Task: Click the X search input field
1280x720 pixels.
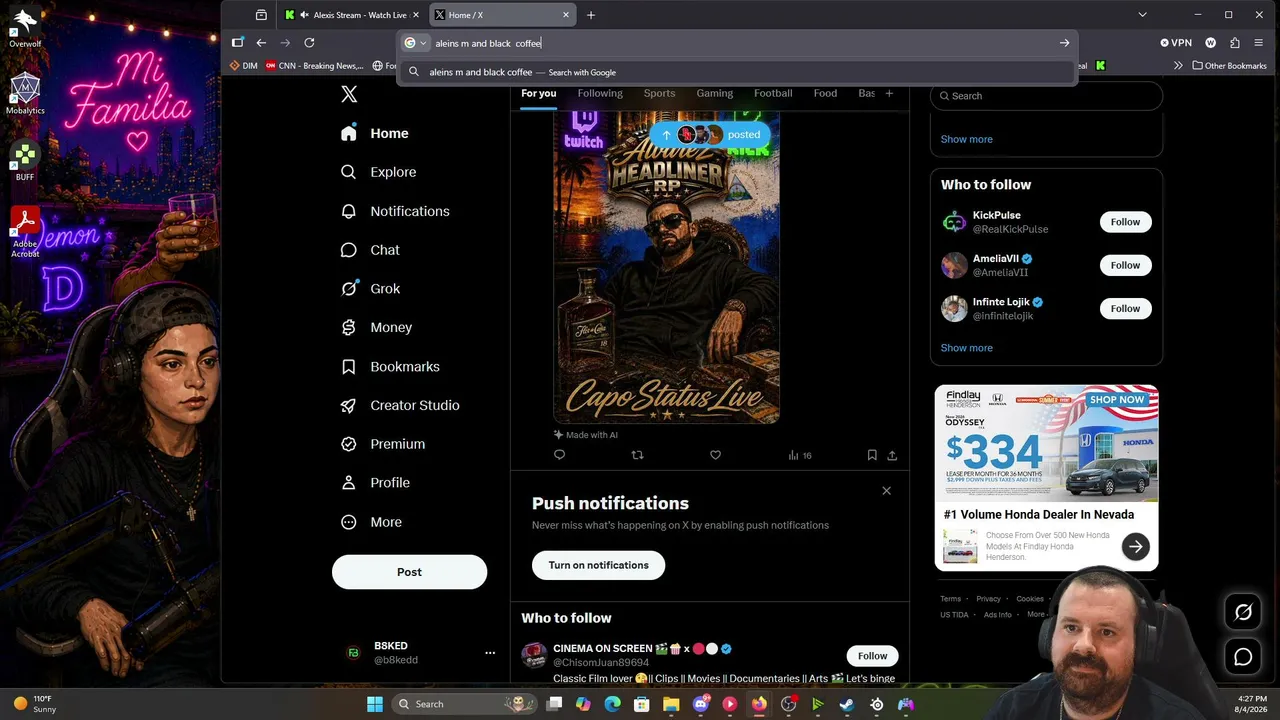Action: pyautogui.click(x=1046, y=96)
